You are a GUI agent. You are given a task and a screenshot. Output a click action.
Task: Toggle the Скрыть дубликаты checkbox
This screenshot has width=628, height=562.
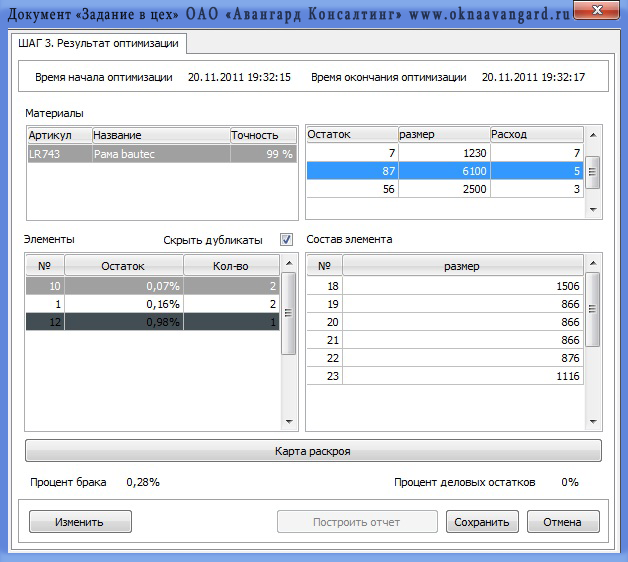pyautogui.click(x=287, y=240)
